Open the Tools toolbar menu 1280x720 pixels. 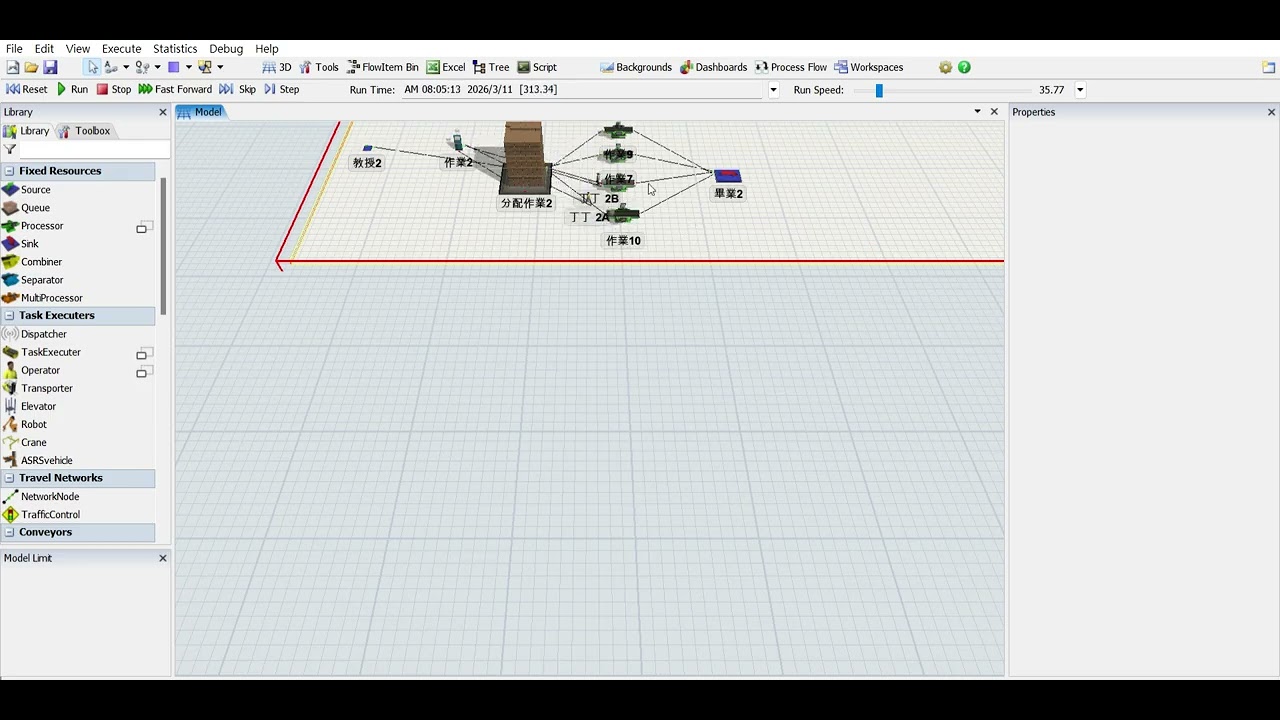pyautogui.click(x=319, y=67)
